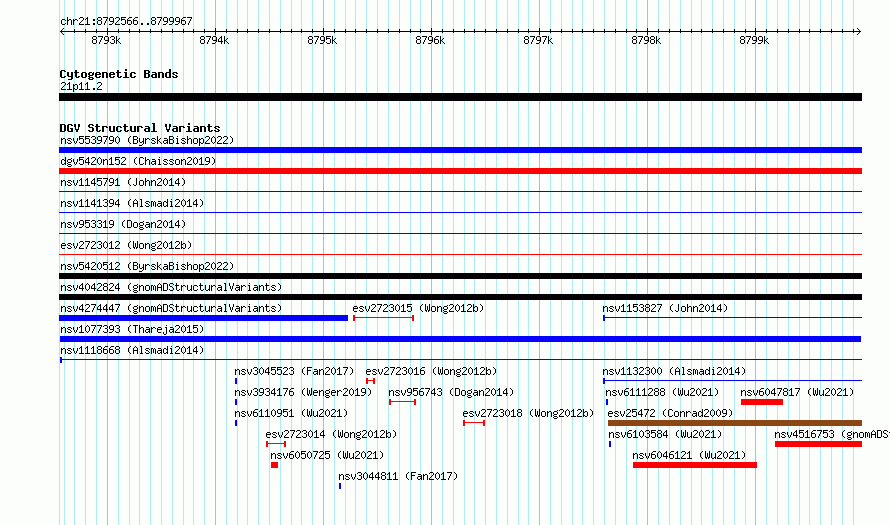The image size is (890, 525).
Task: Click the 21p11.2 cytogenetic band bar
Action: point(460,97)
